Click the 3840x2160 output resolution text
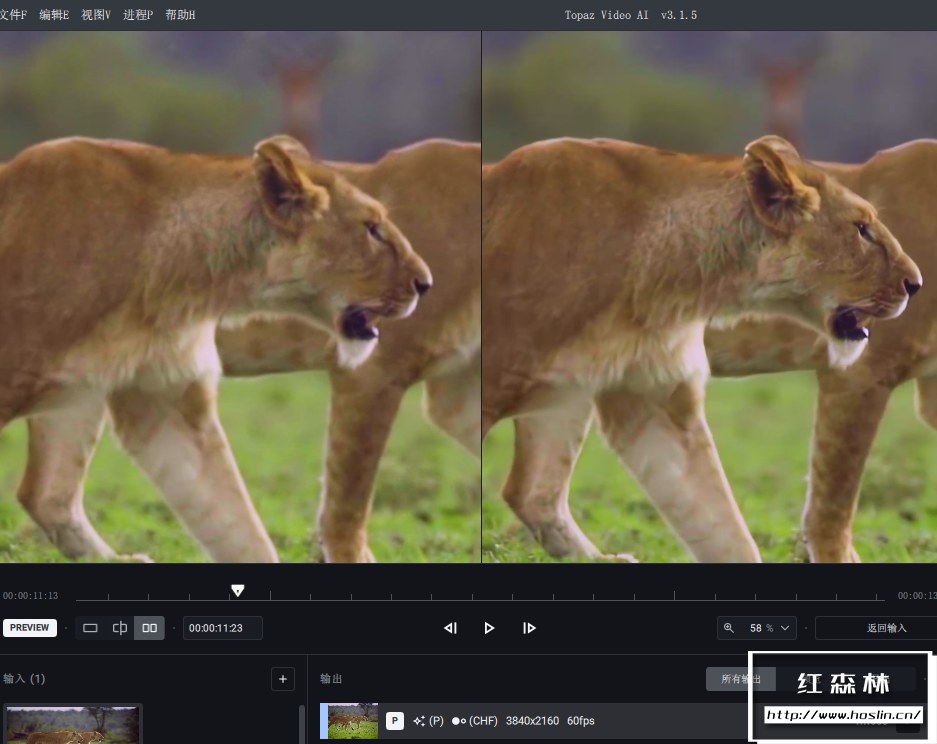937x744 pixels. 532,721
